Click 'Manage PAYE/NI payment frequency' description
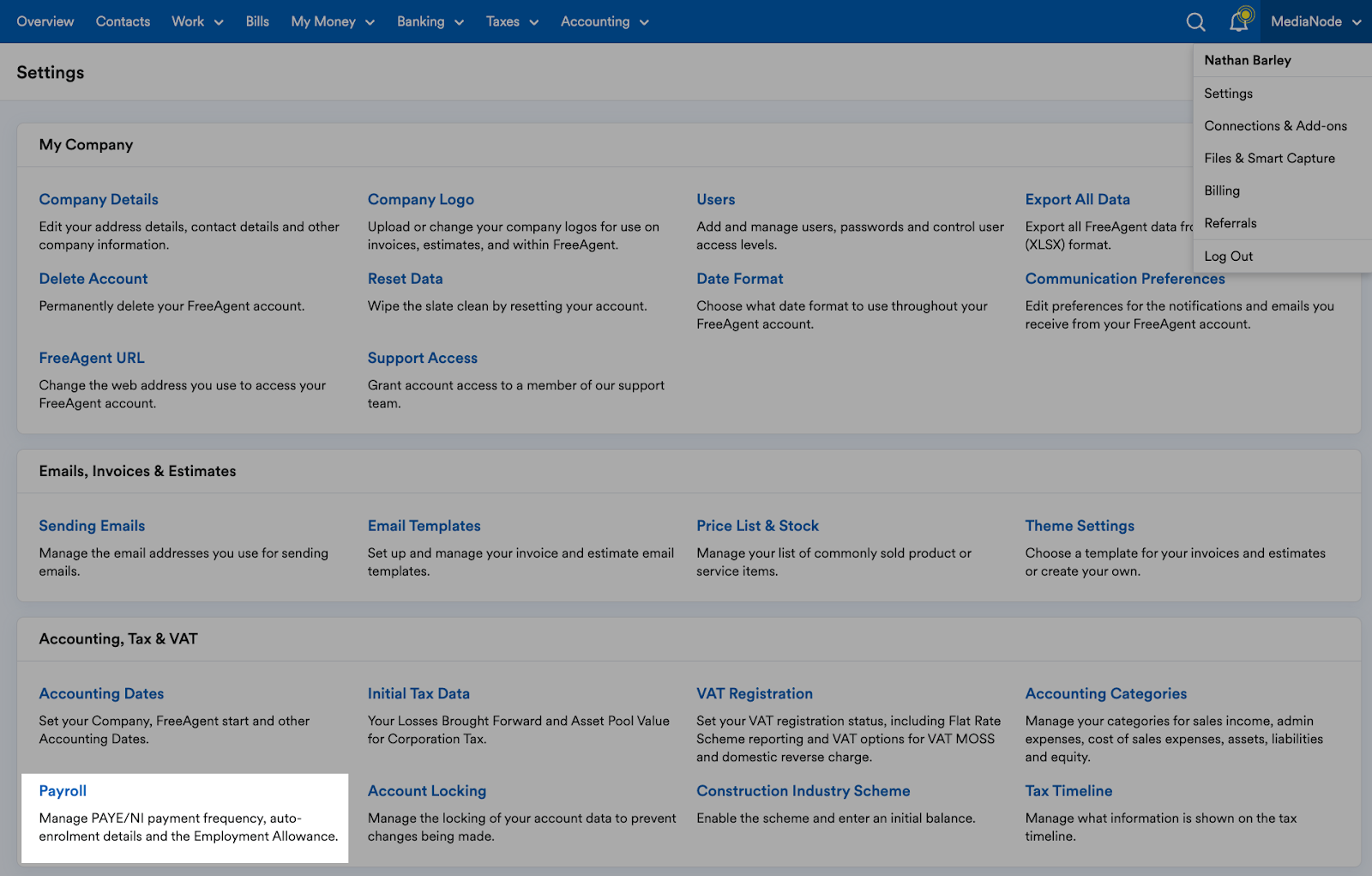This screenshot has height=876, width=1372. pos(189,827)
